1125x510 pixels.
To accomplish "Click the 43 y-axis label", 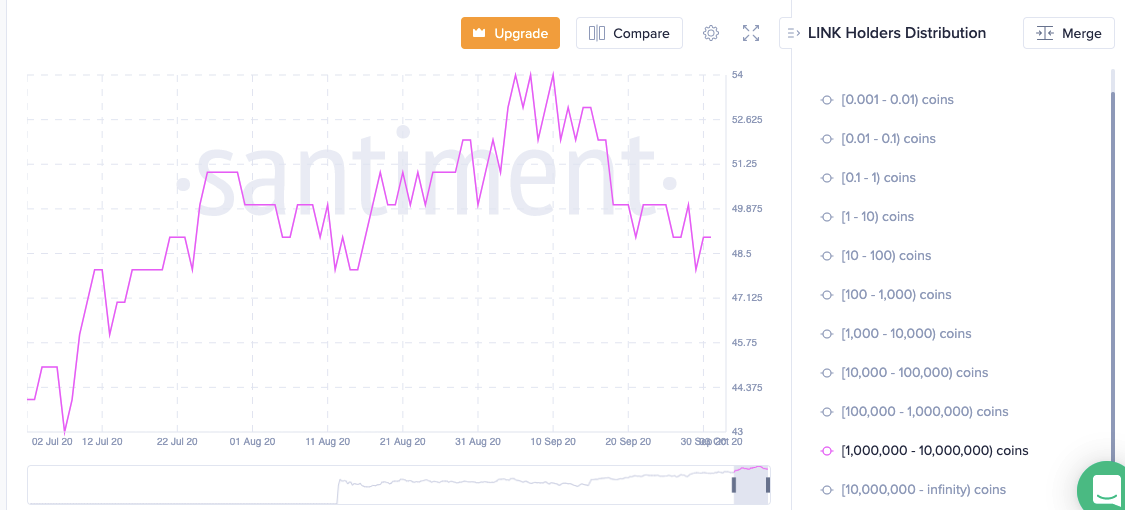I will [737, 432].
